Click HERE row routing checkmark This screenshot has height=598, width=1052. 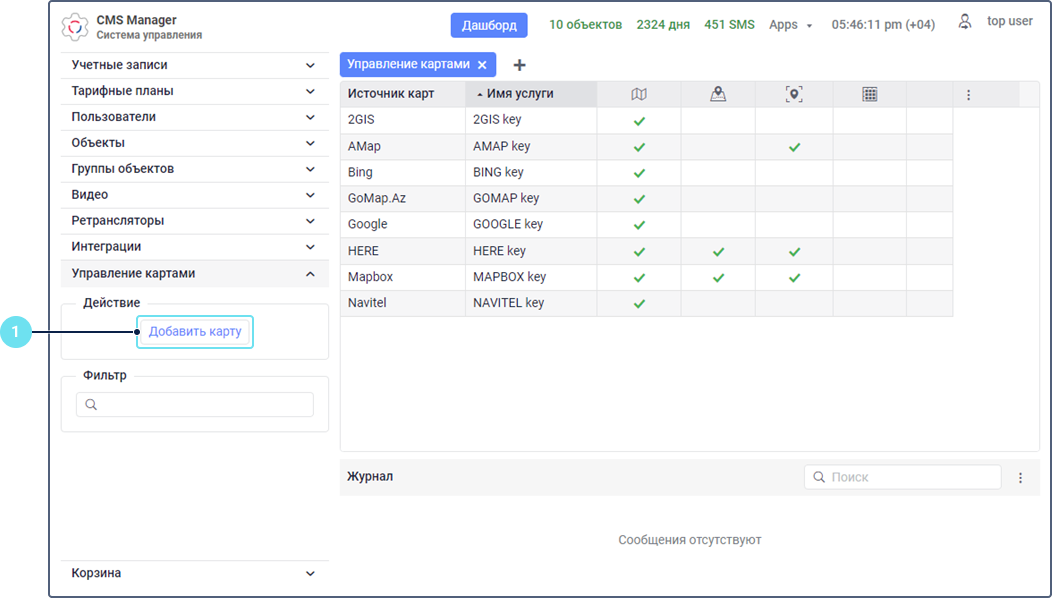(717, 251)
